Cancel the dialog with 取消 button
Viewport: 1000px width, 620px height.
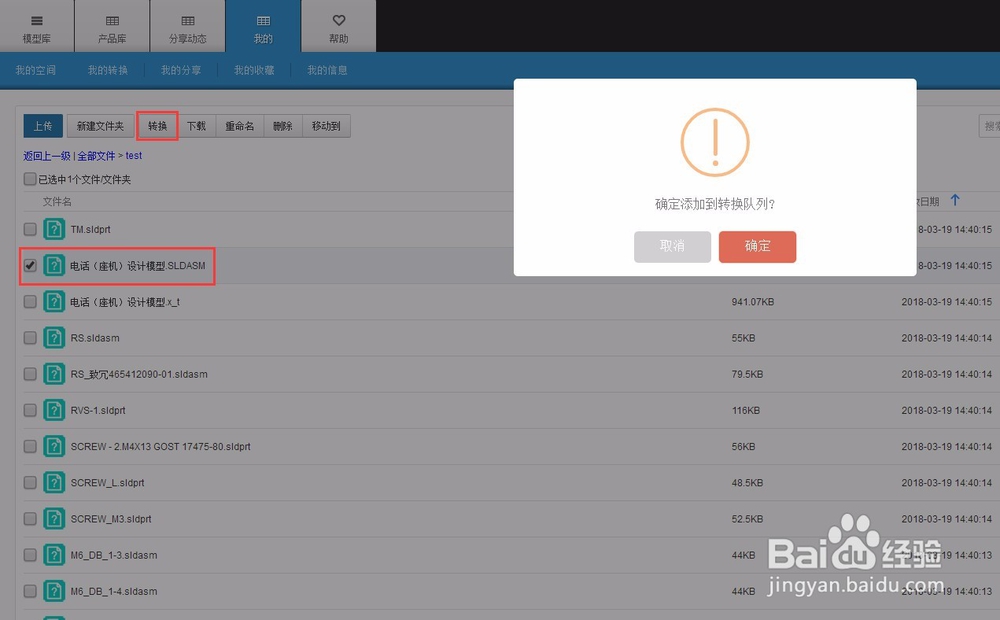point(672,247)
